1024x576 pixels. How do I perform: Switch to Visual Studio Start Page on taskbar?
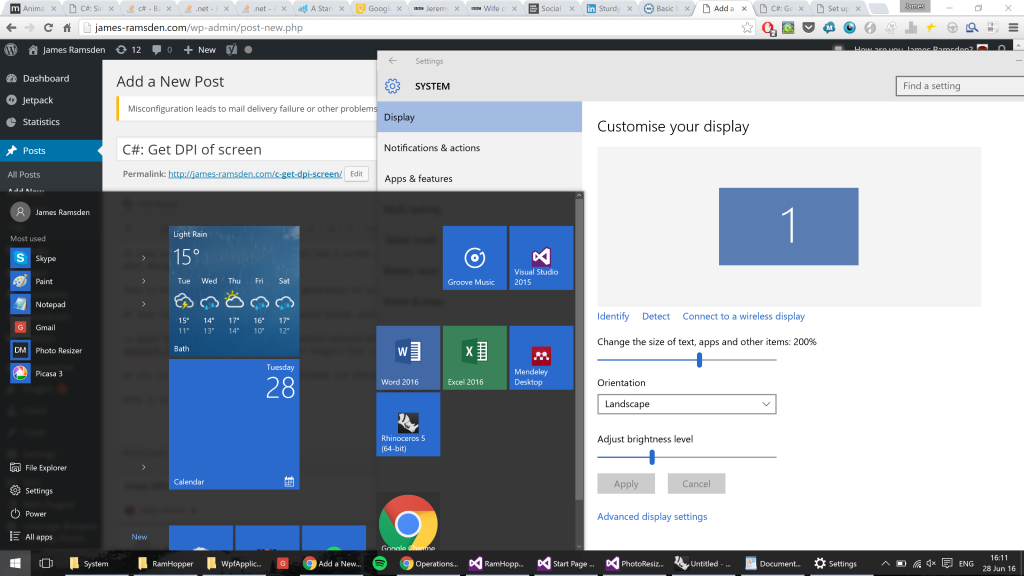point(566,563)
